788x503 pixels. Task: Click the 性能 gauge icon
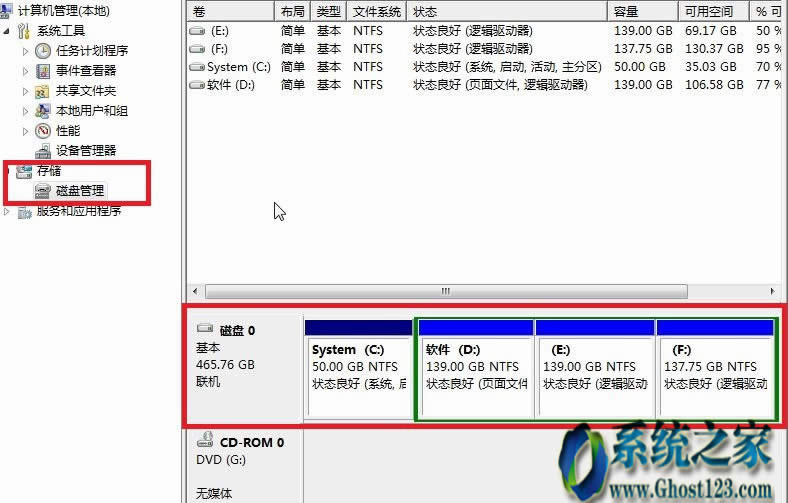(x=43, y=131)
